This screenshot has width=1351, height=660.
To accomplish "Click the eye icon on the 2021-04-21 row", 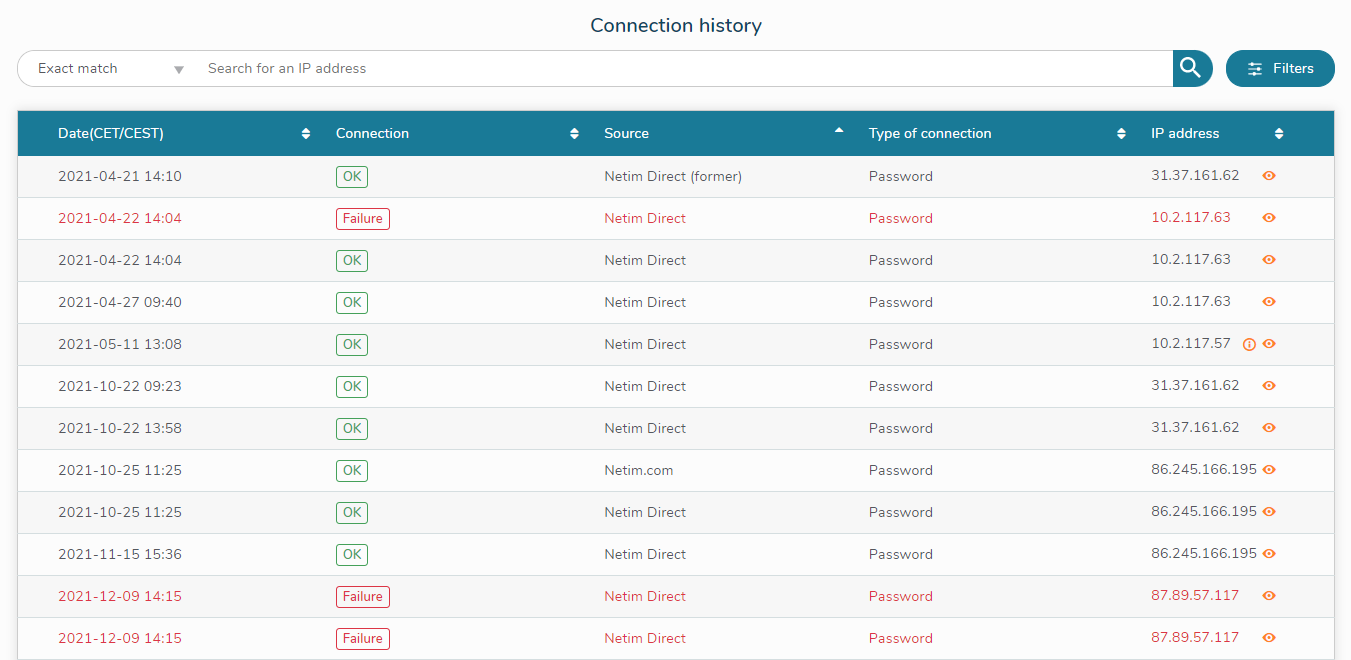I will (x=1268, y=175).
